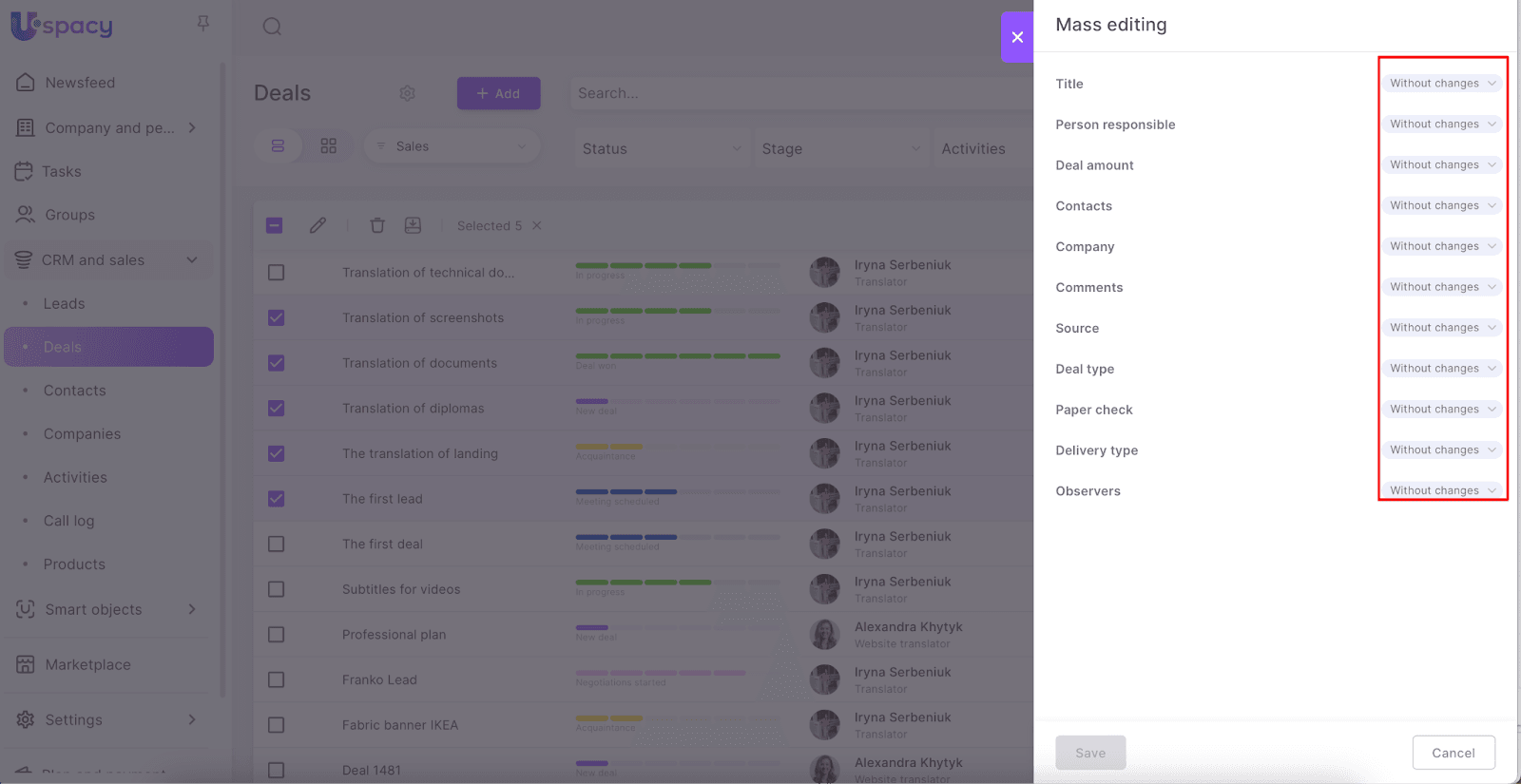
Task: Uncheck the Translation of screenshots checkbox
Action: pos(276,317)
